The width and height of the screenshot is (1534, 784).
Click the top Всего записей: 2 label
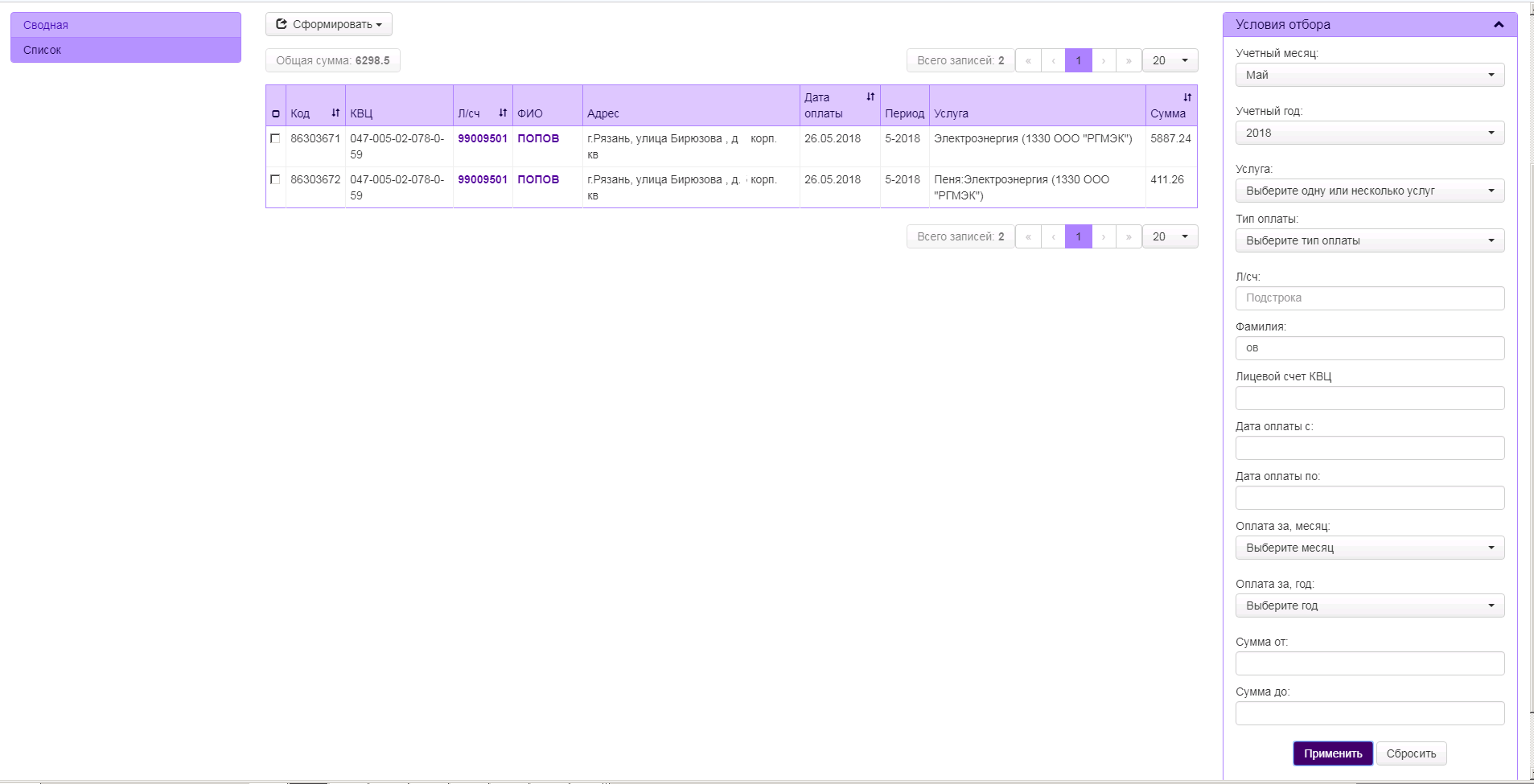(x=960, y=60)
